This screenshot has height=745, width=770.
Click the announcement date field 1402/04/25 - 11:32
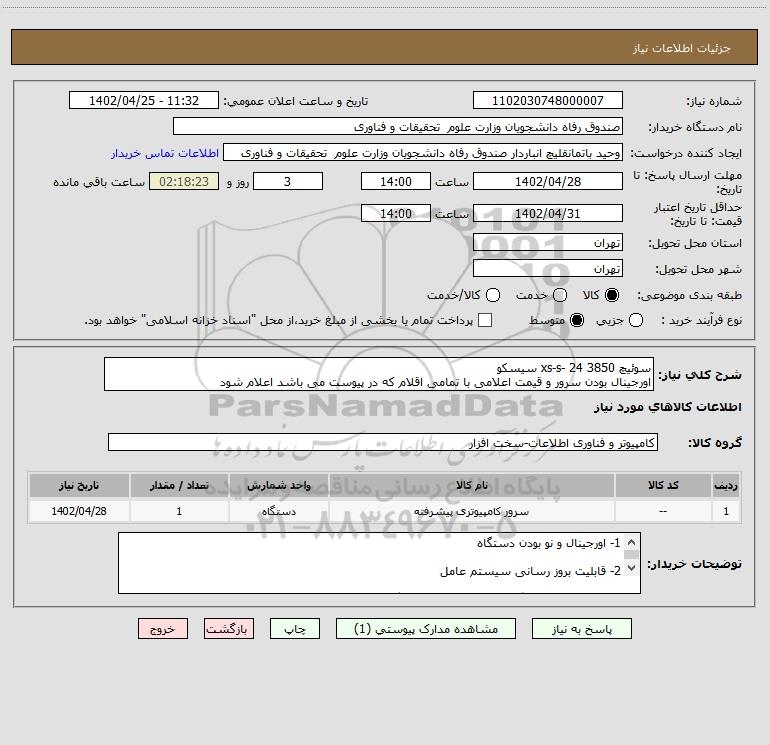coord(144,100)
